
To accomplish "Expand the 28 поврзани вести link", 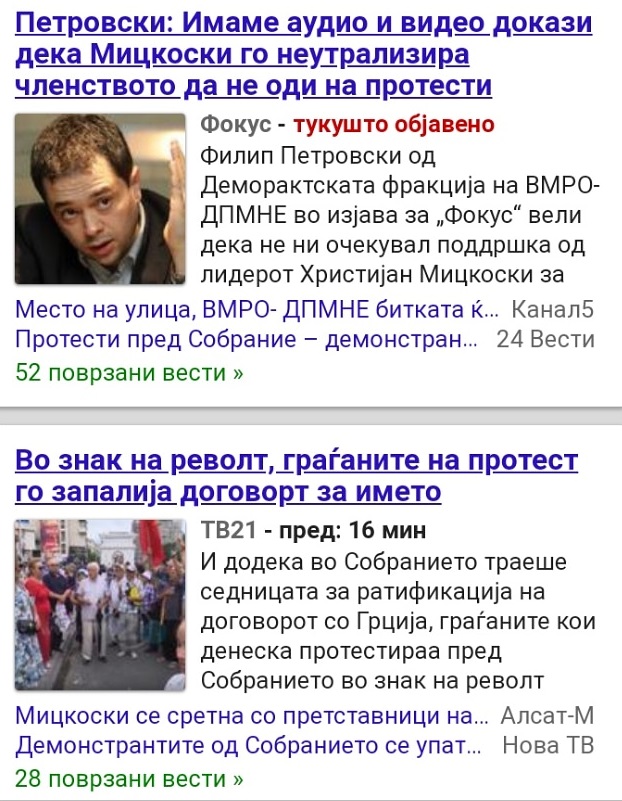I will pyautogui.click(x=129, y=779).
